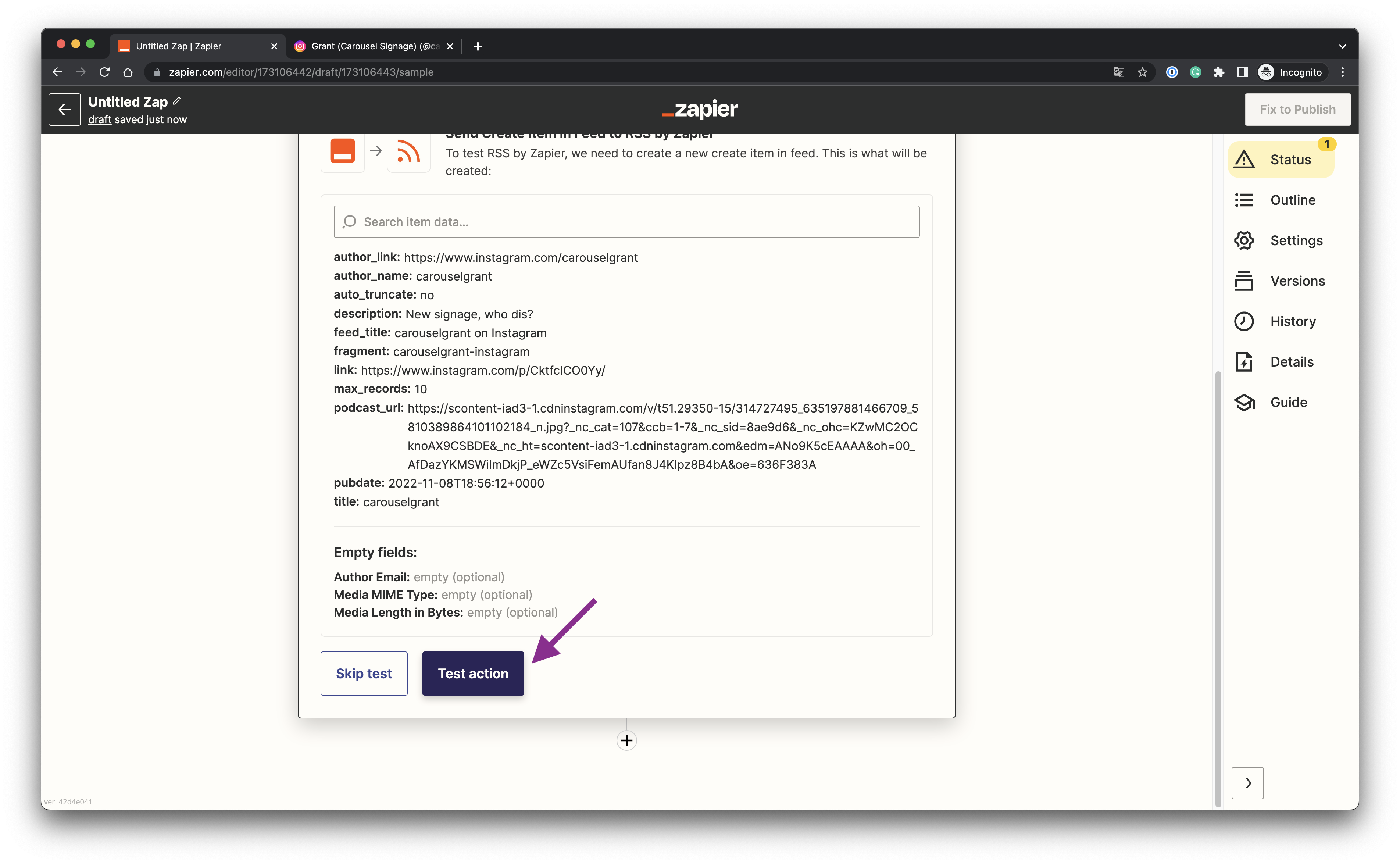The width and height of the screenshot is (1400, 864).
Task: Click the max_records value 10
Action: pyautogui.click(x=421, y=389)
